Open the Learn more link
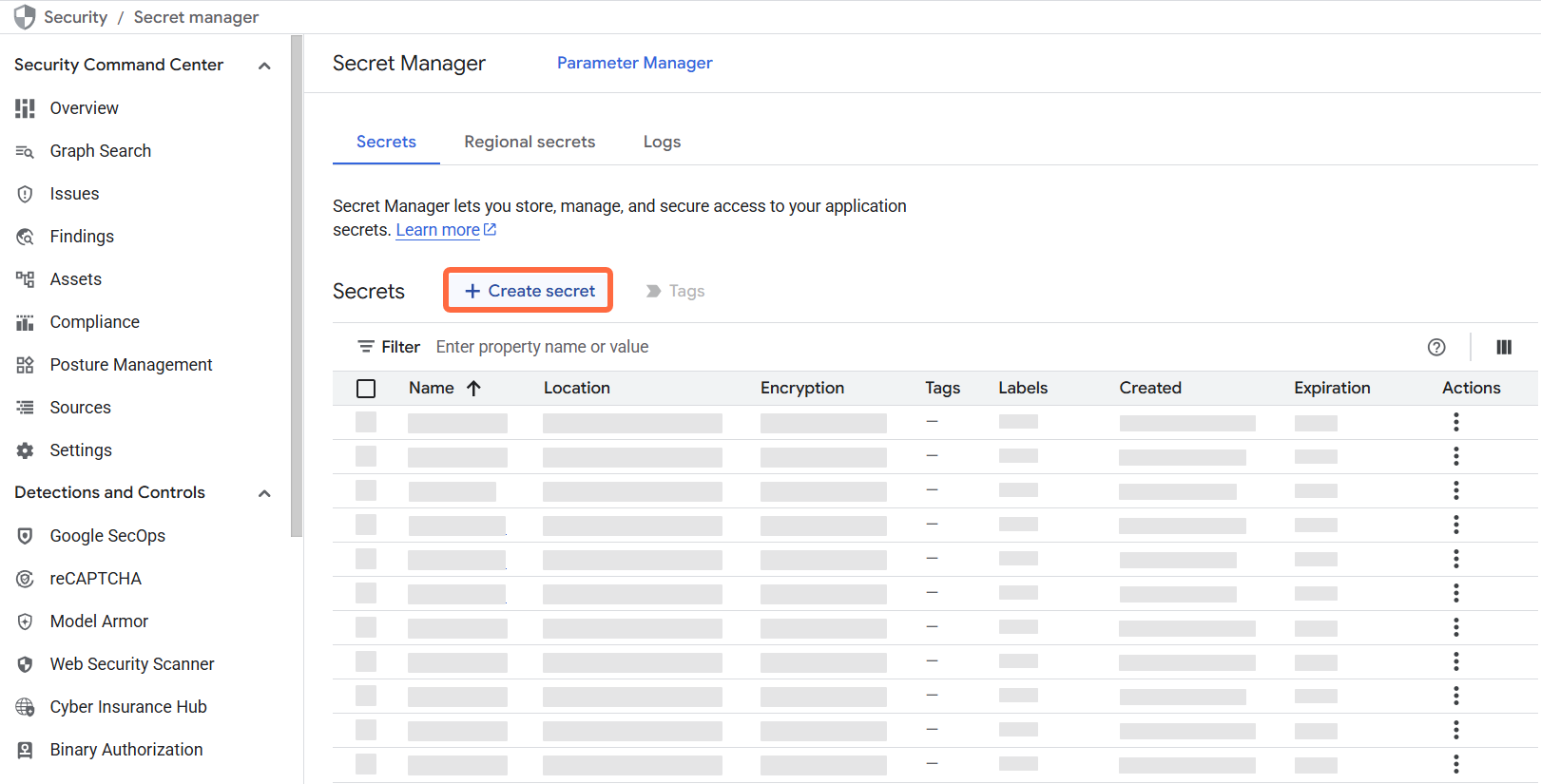 tap(446, 230)
